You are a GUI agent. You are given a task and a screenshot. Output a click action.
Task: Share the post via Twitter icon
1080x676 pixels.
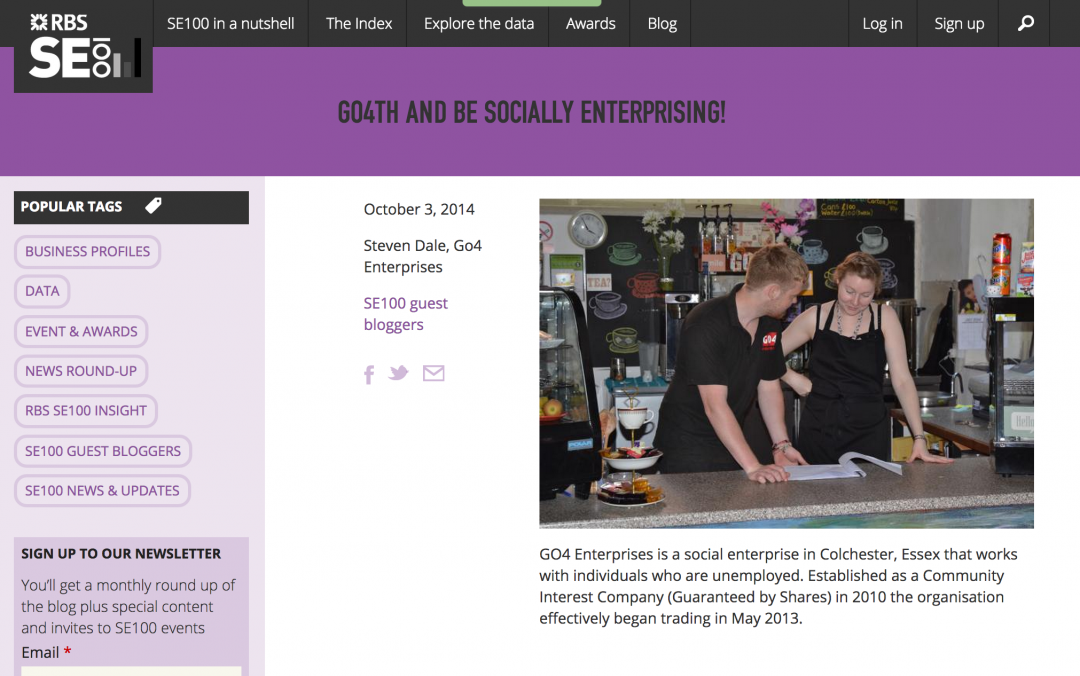(x=398, y=373)
